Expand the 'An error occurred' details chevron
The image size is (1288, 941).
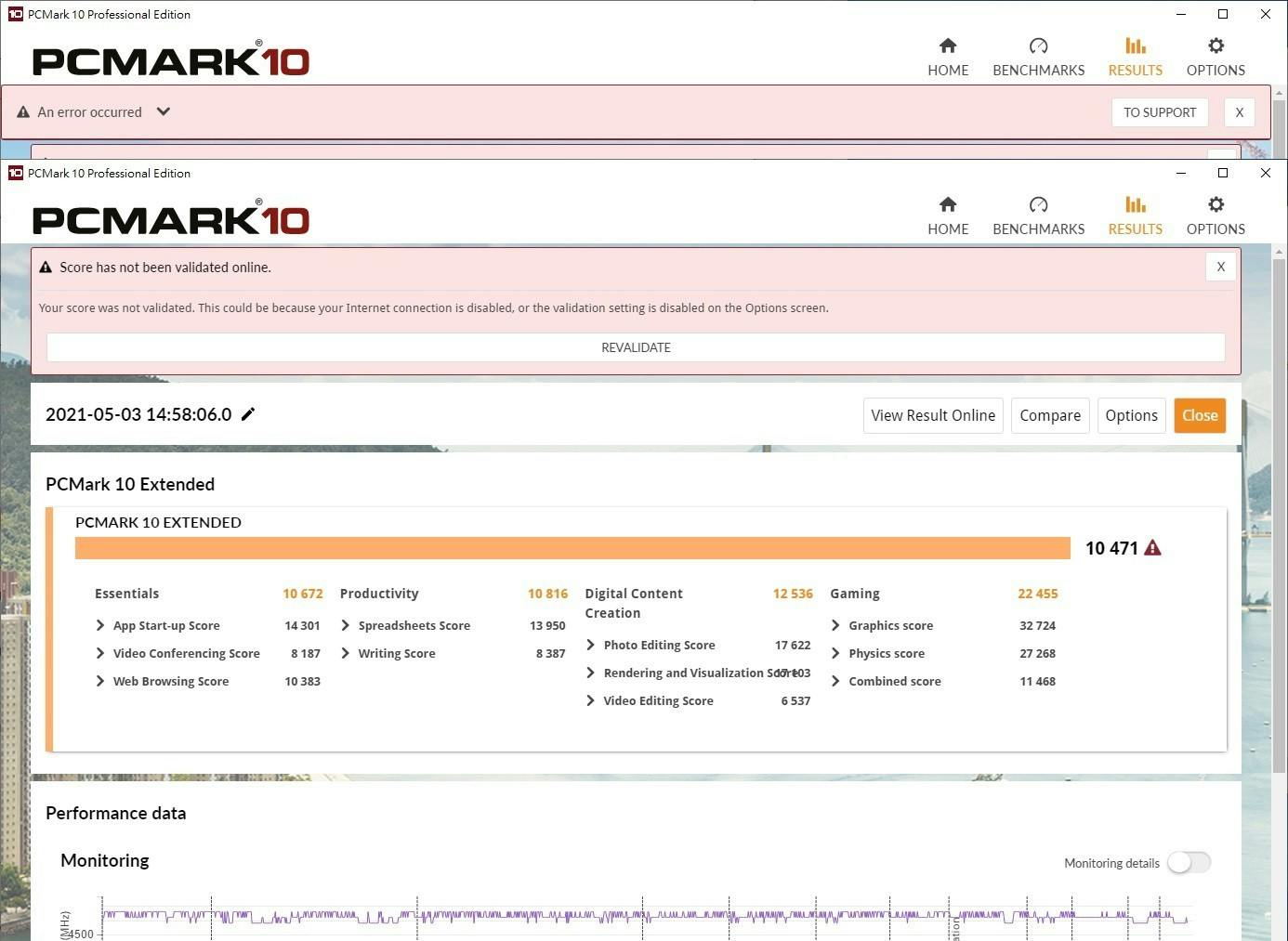tap(164, 111)
